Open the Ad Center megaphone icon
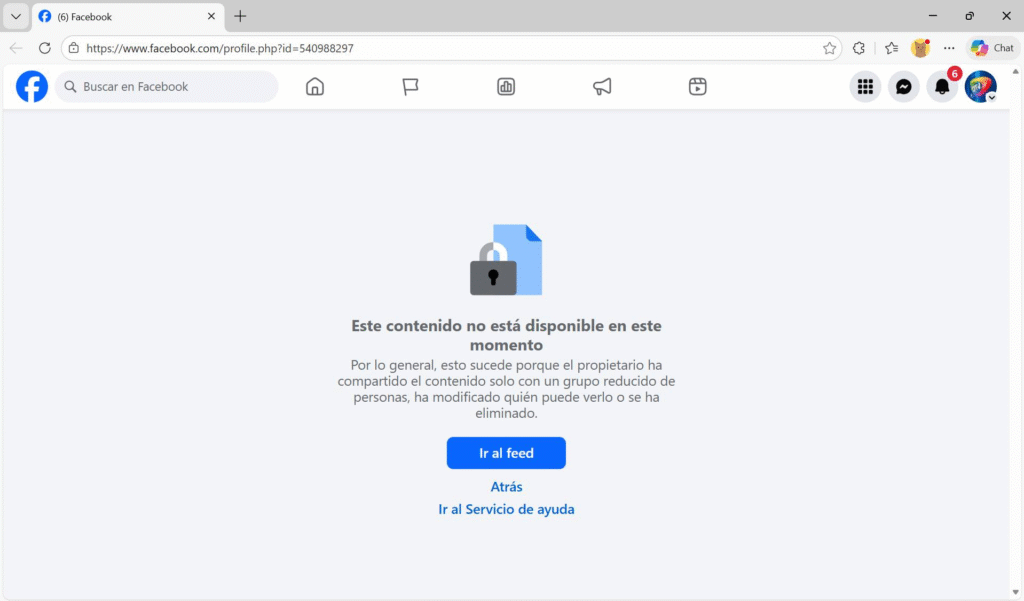Image resolution: width=1024 pixels, height=601 pixels. (602, 86)
